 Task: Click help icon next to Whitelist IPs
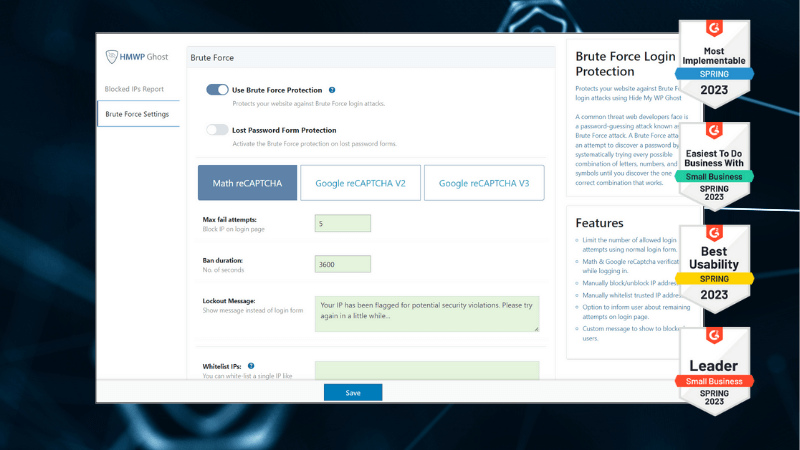(x=251, y=366)
